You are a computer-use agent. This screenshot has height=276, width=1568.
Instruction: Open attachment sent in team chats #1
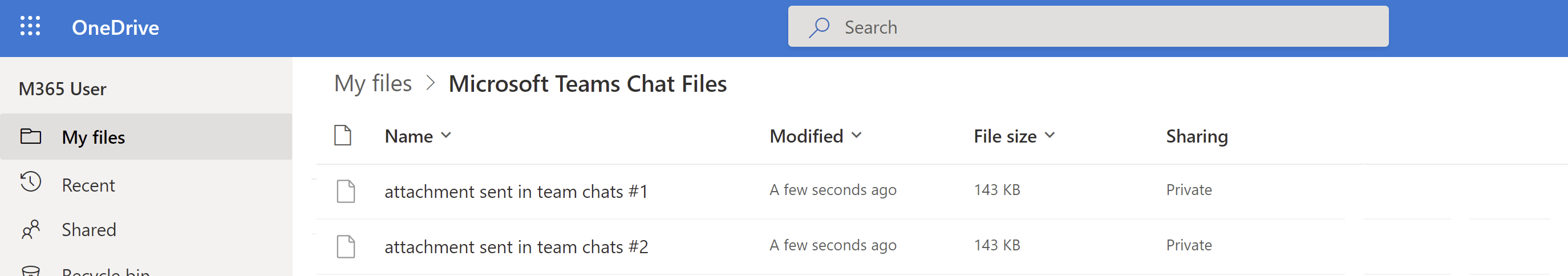tap(516, 192)
